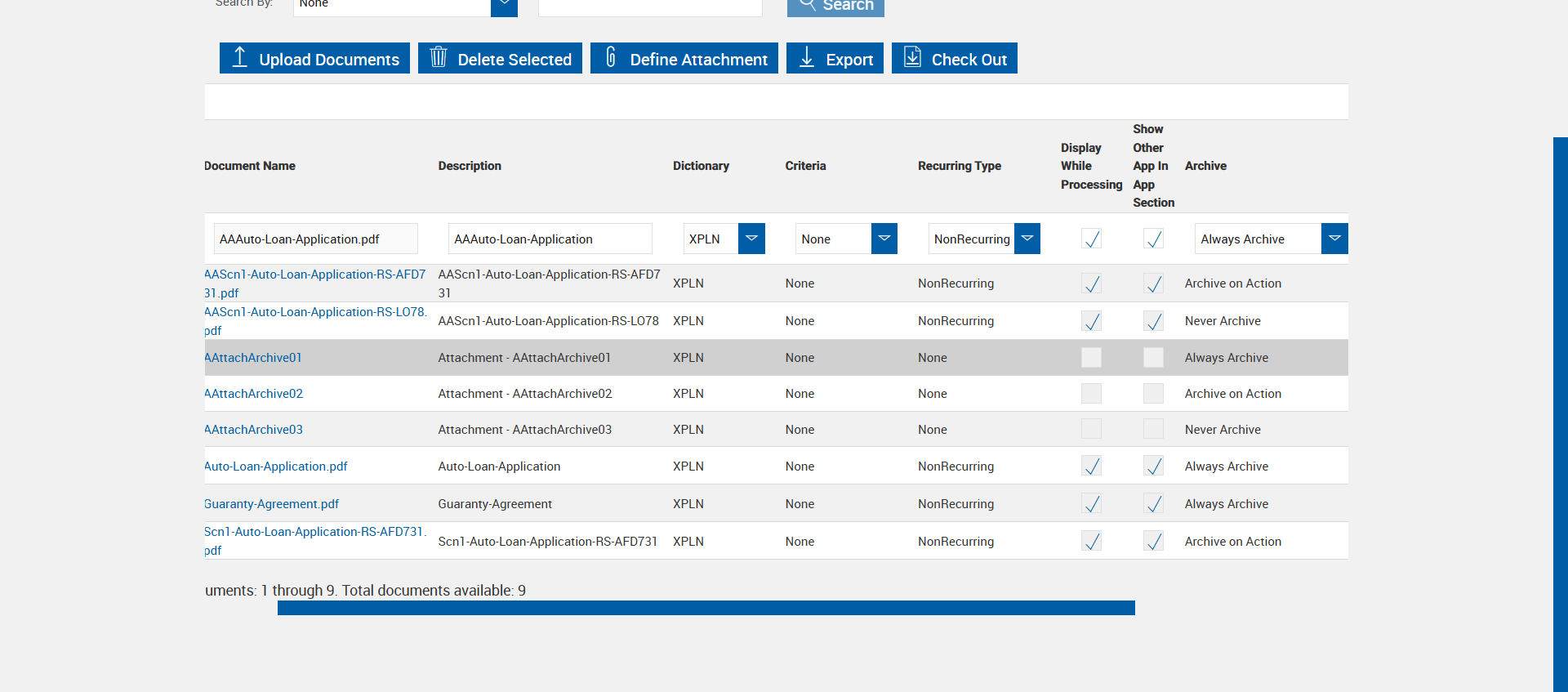The height and width of the screenshot is (692, 1568).
Task: Toggle Display While Processing in the editable row
Action: click(x=1091, y=239)
